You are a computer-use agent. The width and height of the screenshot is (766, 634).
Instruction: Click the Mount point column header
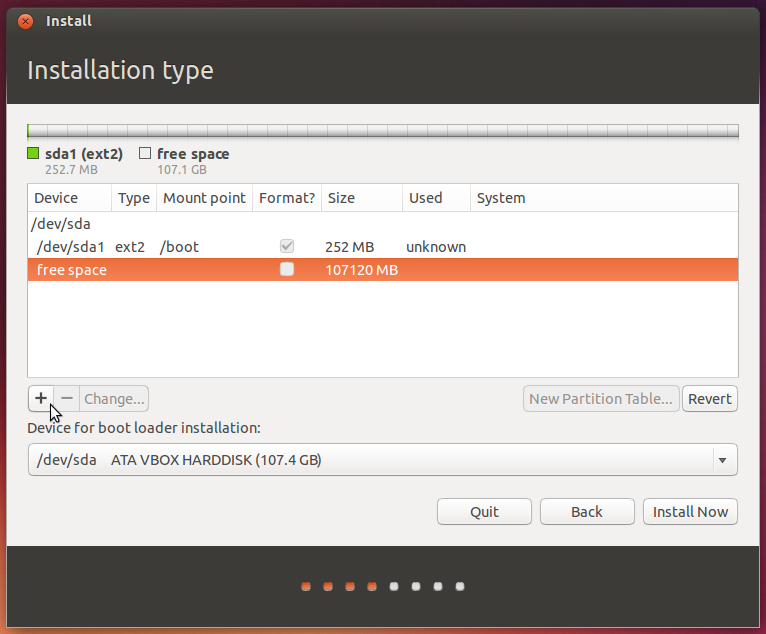pos(204,198)
